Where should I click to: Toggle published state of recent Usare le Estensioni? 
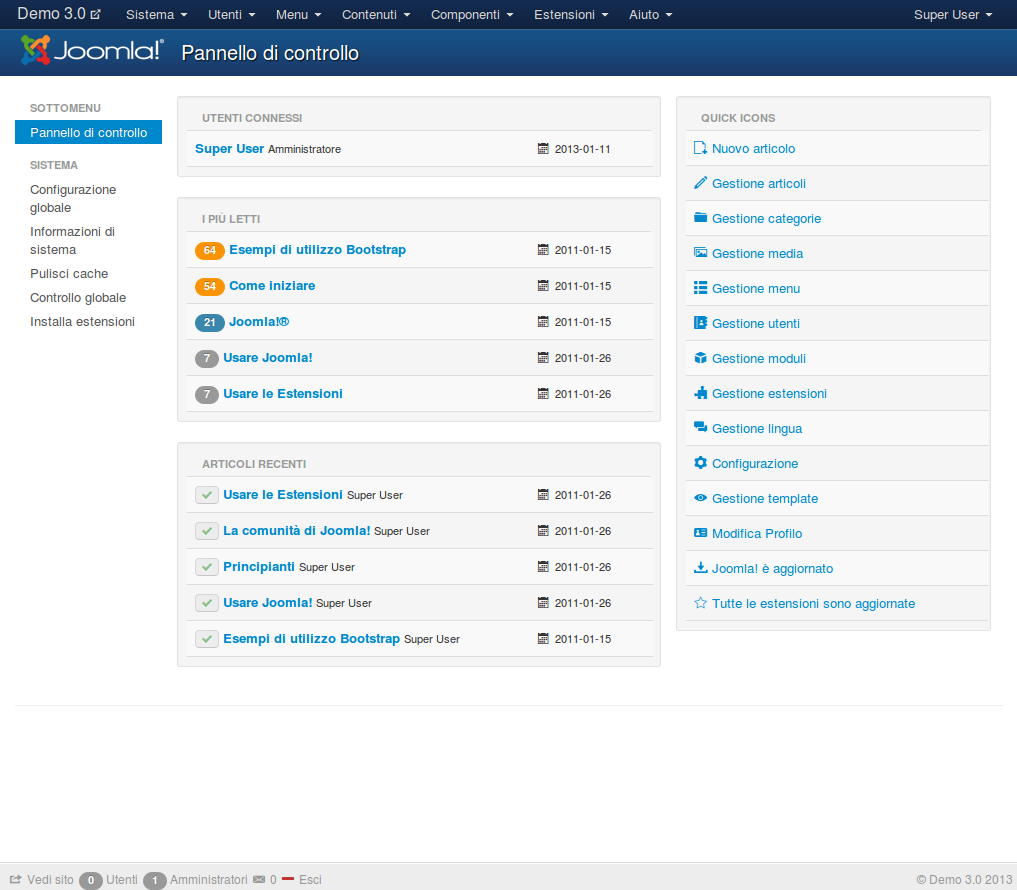pyautogui.click(x=207, y=495)
